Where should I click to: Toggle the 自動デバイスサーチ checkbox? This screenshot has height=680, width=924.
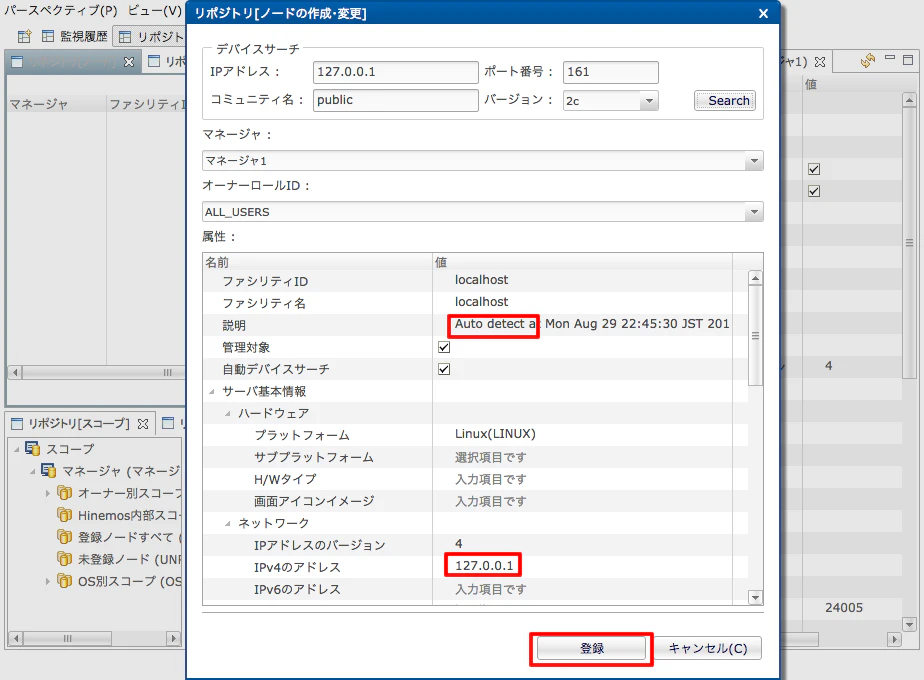[x=444, y=369]
